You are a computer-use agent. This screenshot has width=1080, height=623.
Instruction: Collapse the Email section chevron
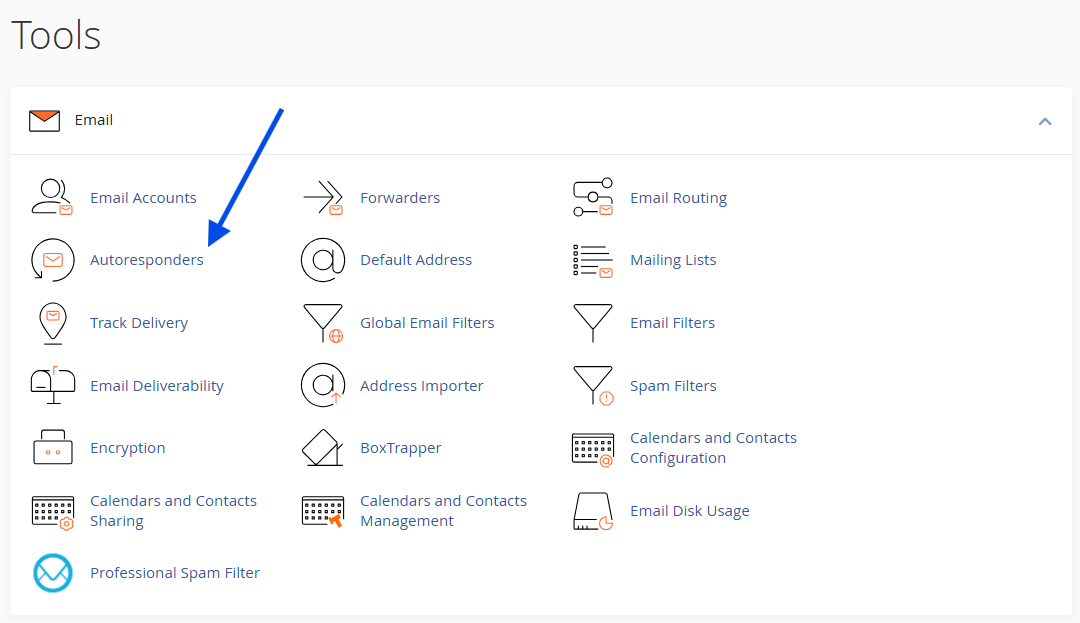click(1045, 121)
